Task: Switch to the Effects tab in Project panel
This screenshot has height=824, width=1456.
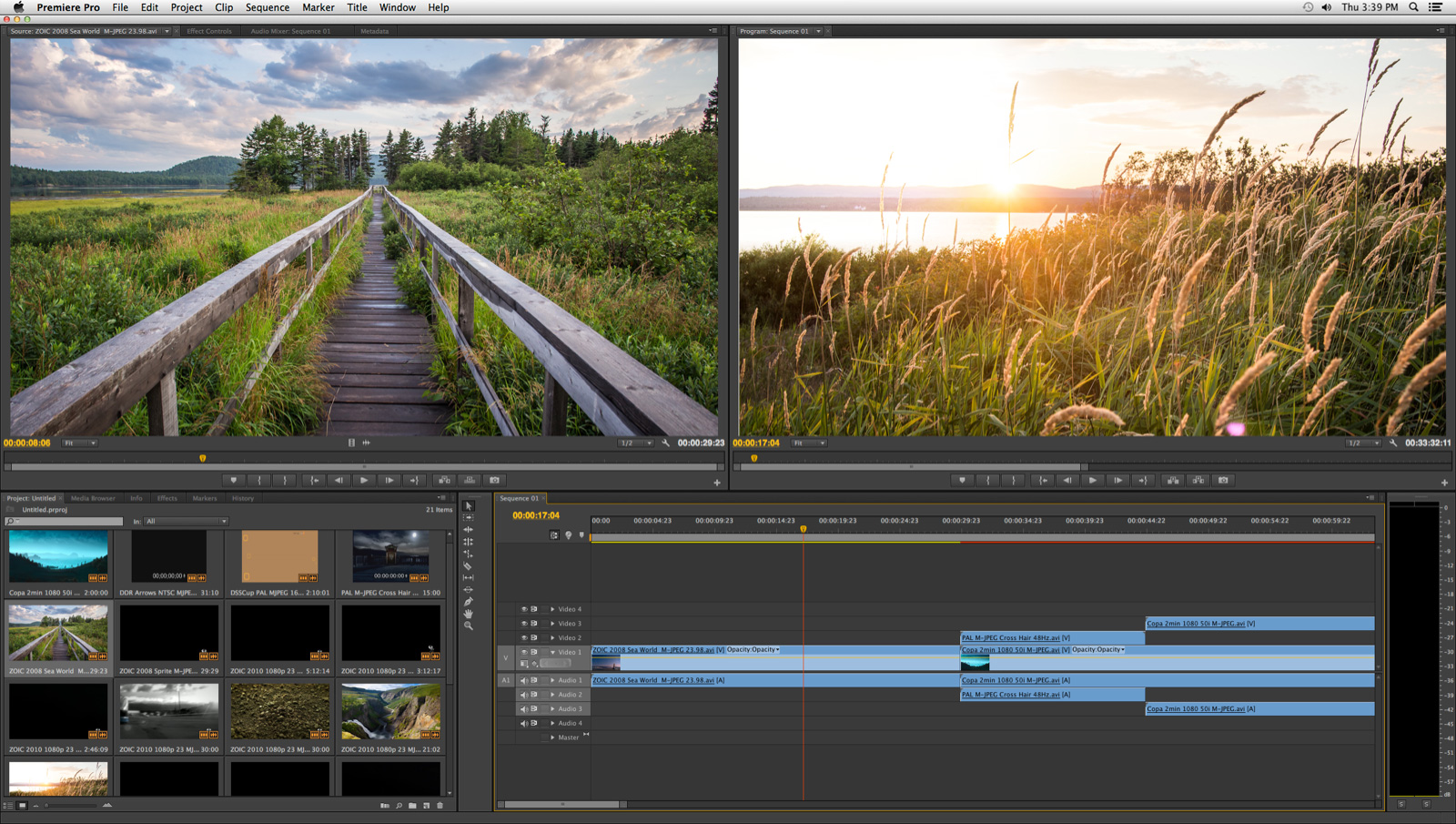Action: 167,498
